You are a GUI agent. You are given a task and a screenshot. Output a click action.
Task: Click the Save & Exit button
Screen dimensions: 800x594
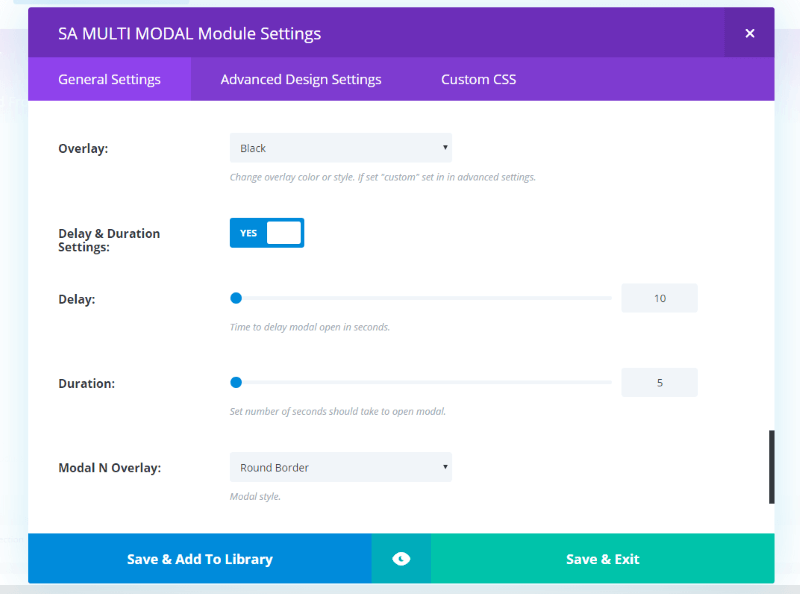pos(603,559)
